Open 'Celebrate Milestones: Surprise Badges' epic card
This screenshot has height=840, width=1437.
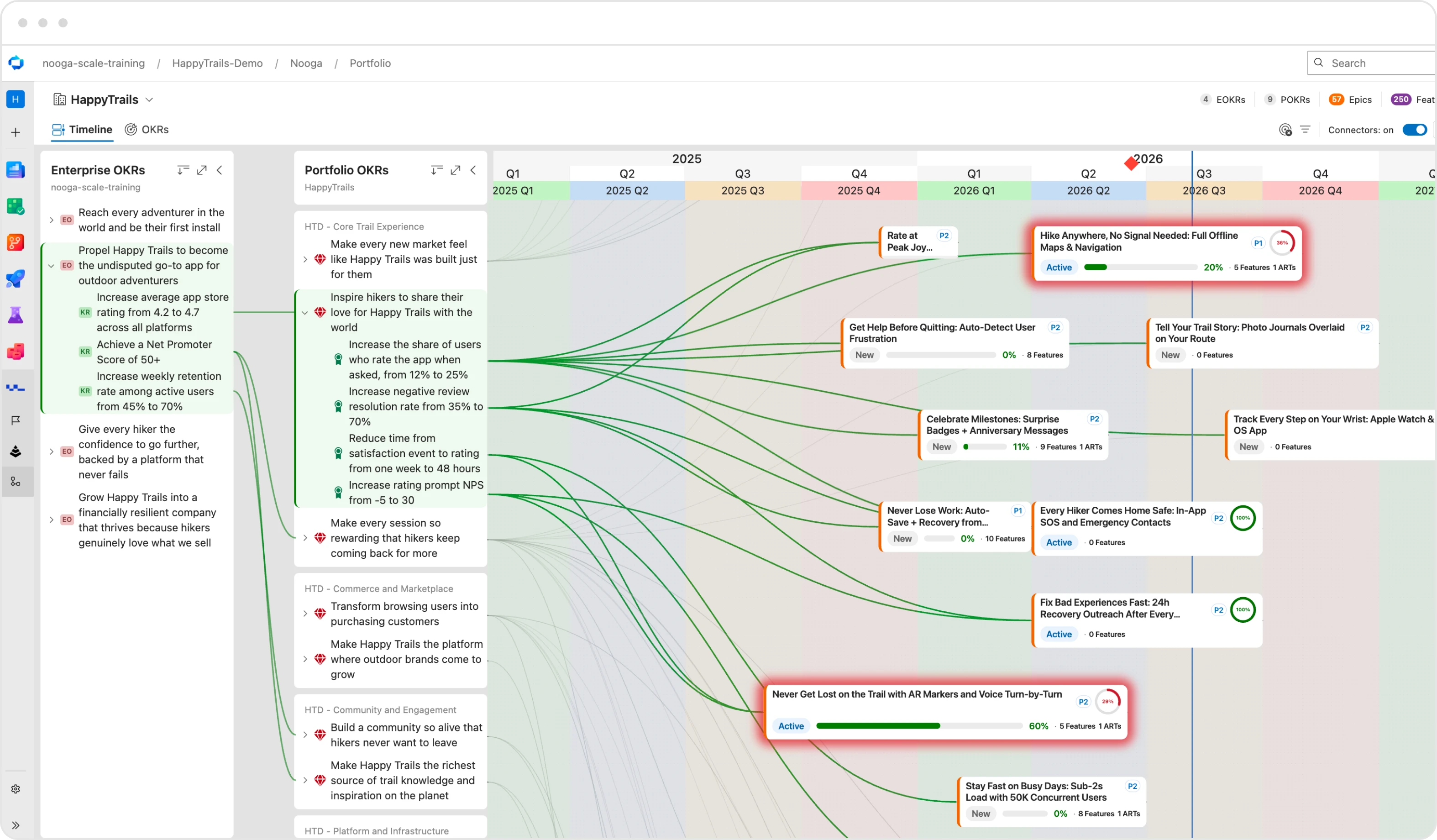1013,435
